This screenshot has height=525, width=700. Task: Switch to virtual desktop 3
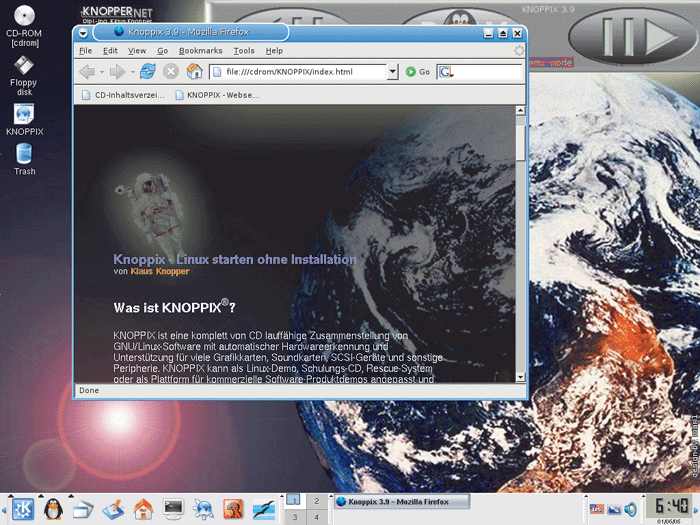tap(294, 517)
